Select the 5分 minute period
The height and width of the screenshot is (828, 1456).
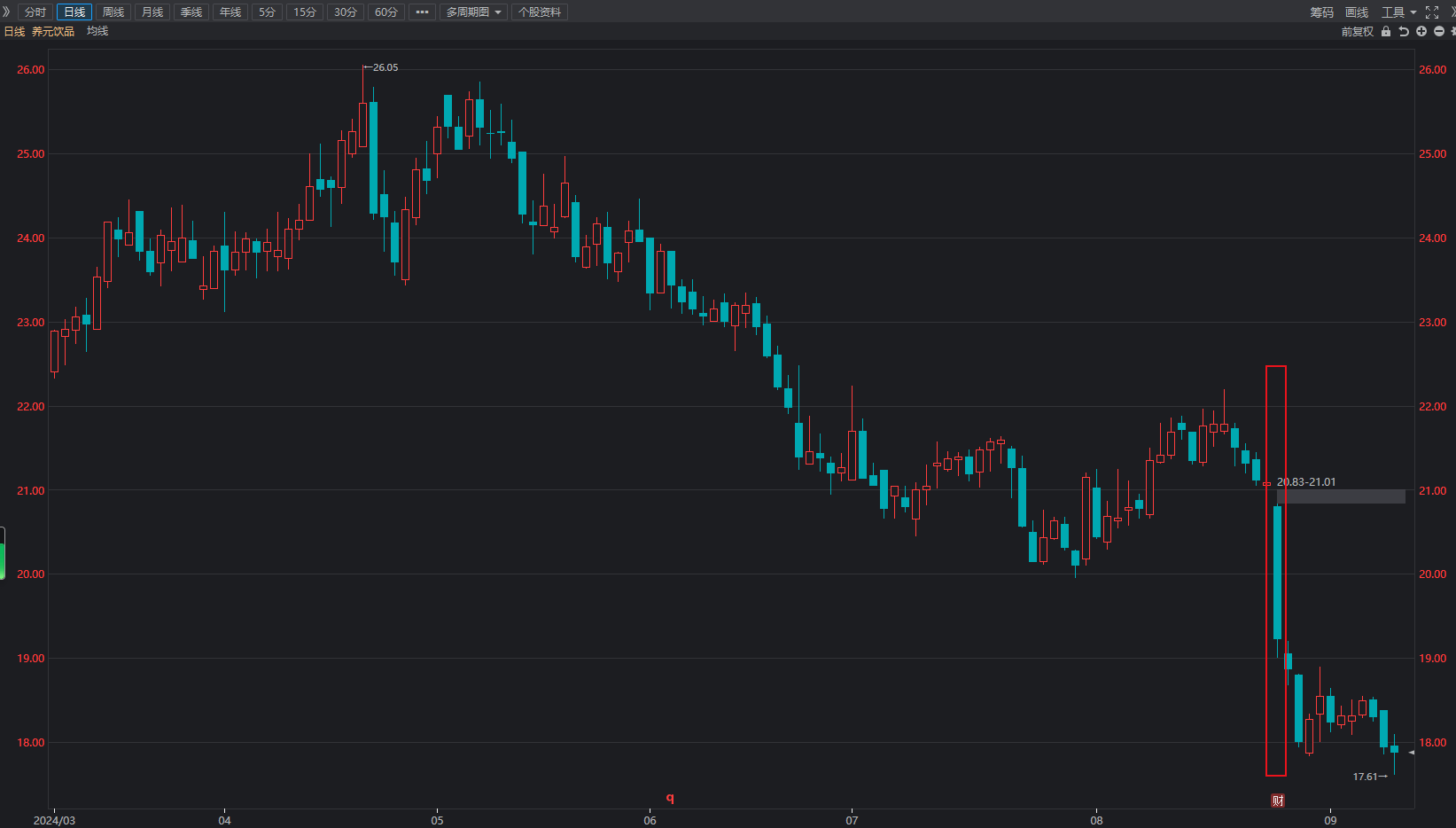click(268, 12)
